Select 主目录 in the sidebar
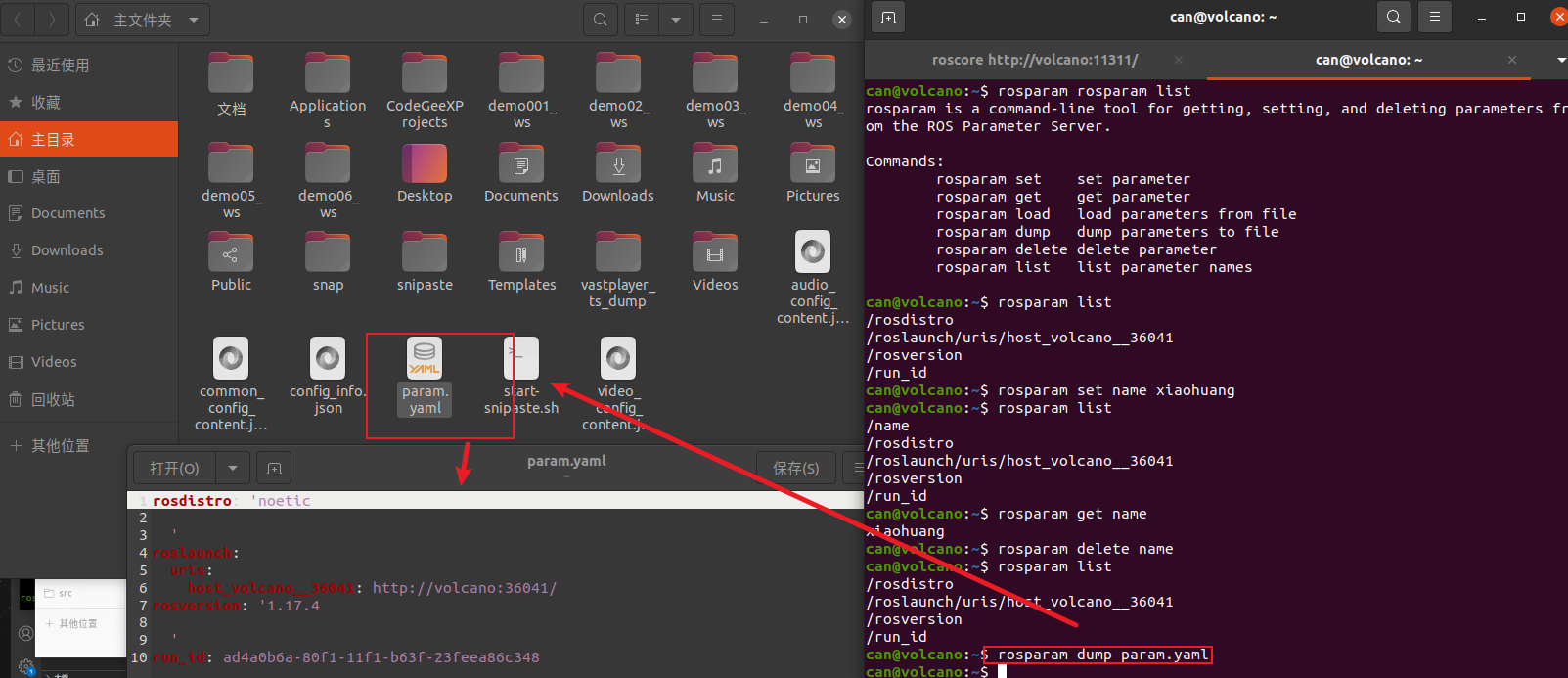 (x=89, y=140)
